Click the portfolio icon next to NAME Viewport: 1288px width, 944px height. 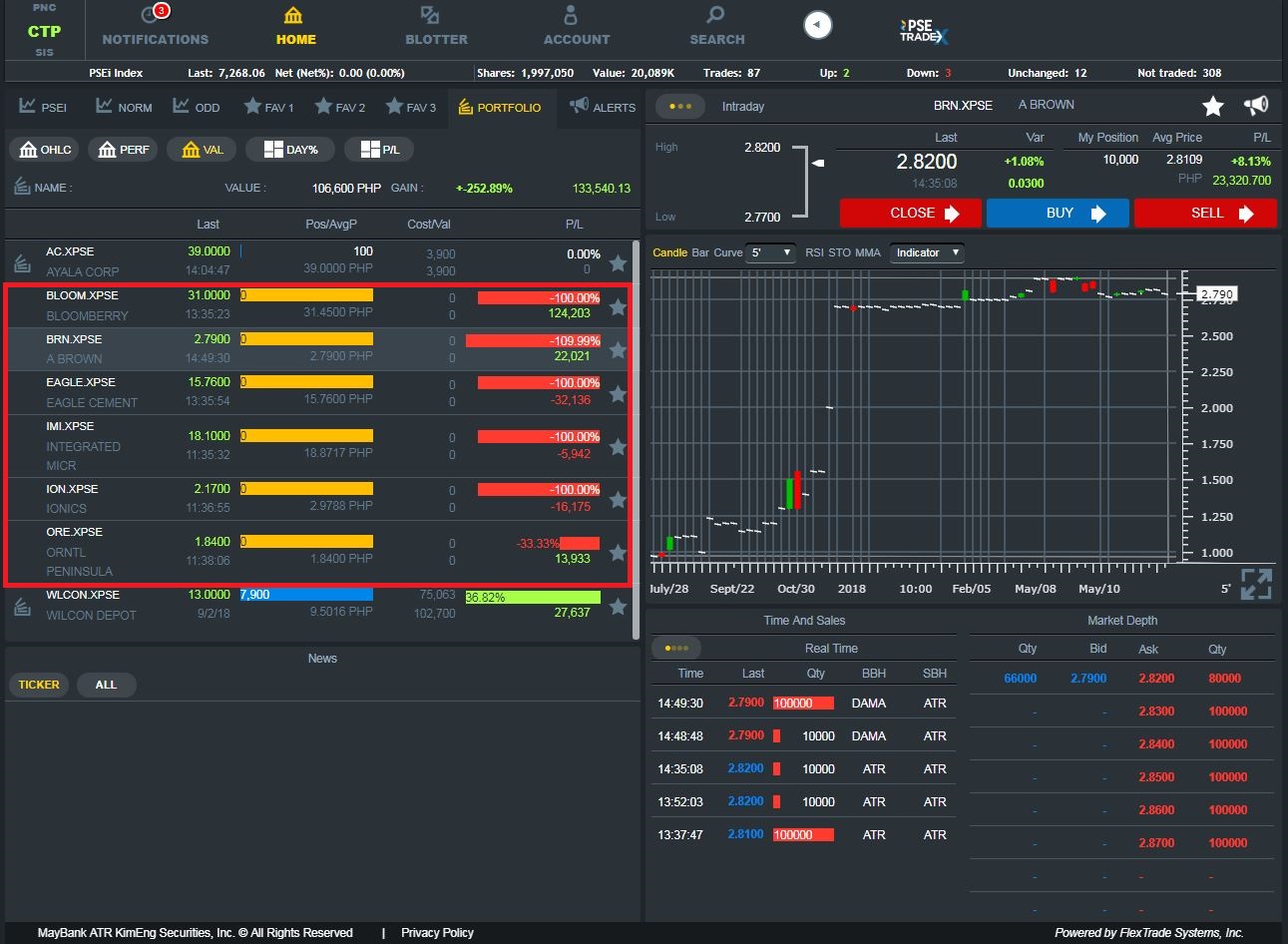22,187
